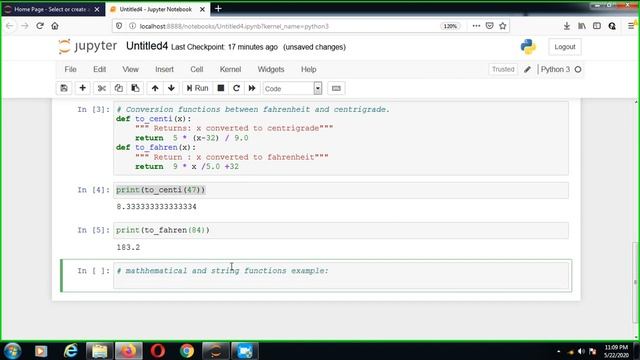Click the output 183.2

pos(128,247)
